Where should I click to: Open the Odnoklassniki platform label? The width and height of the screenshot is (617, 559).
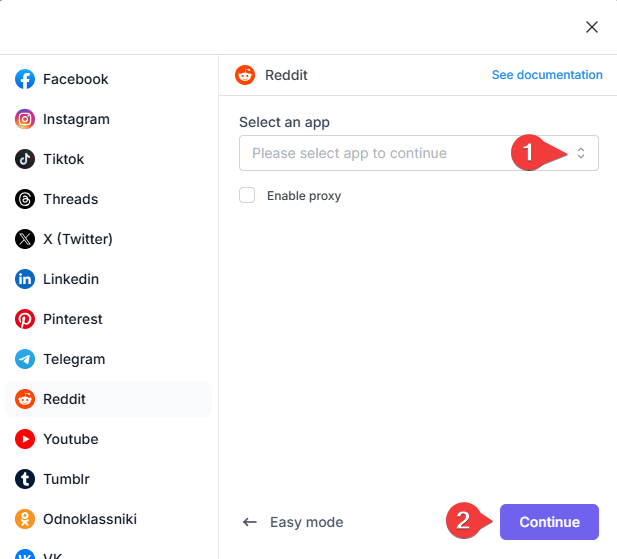click(90, 519)
